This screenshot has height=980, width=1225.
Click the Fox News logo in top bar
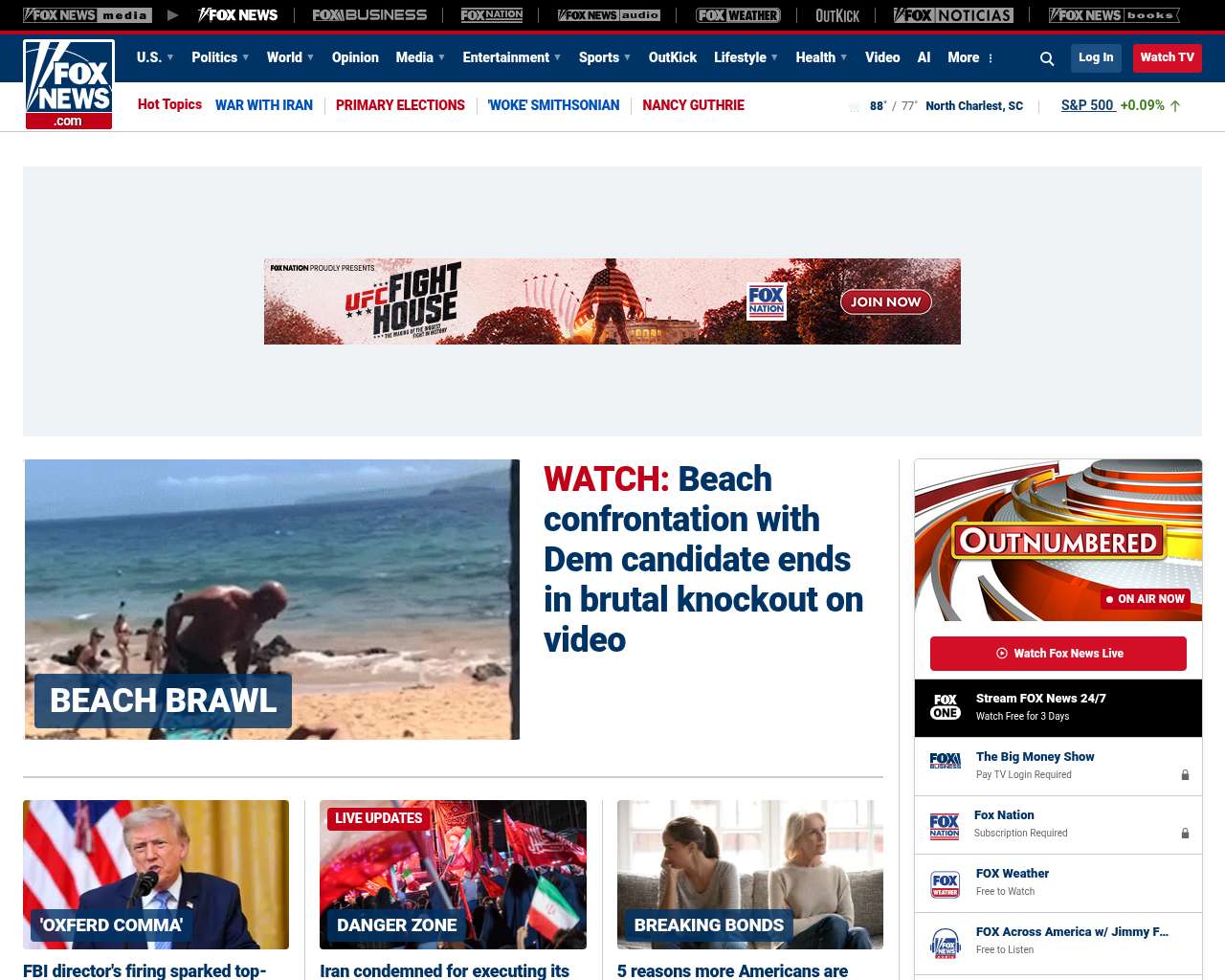[237, 15]
